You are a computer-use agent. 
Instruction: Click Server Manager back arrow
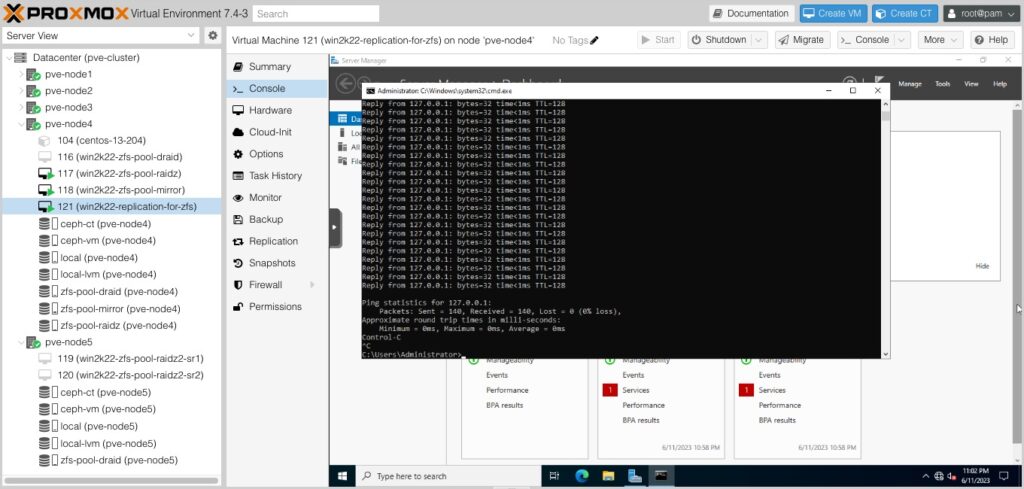tap(345, 83)
